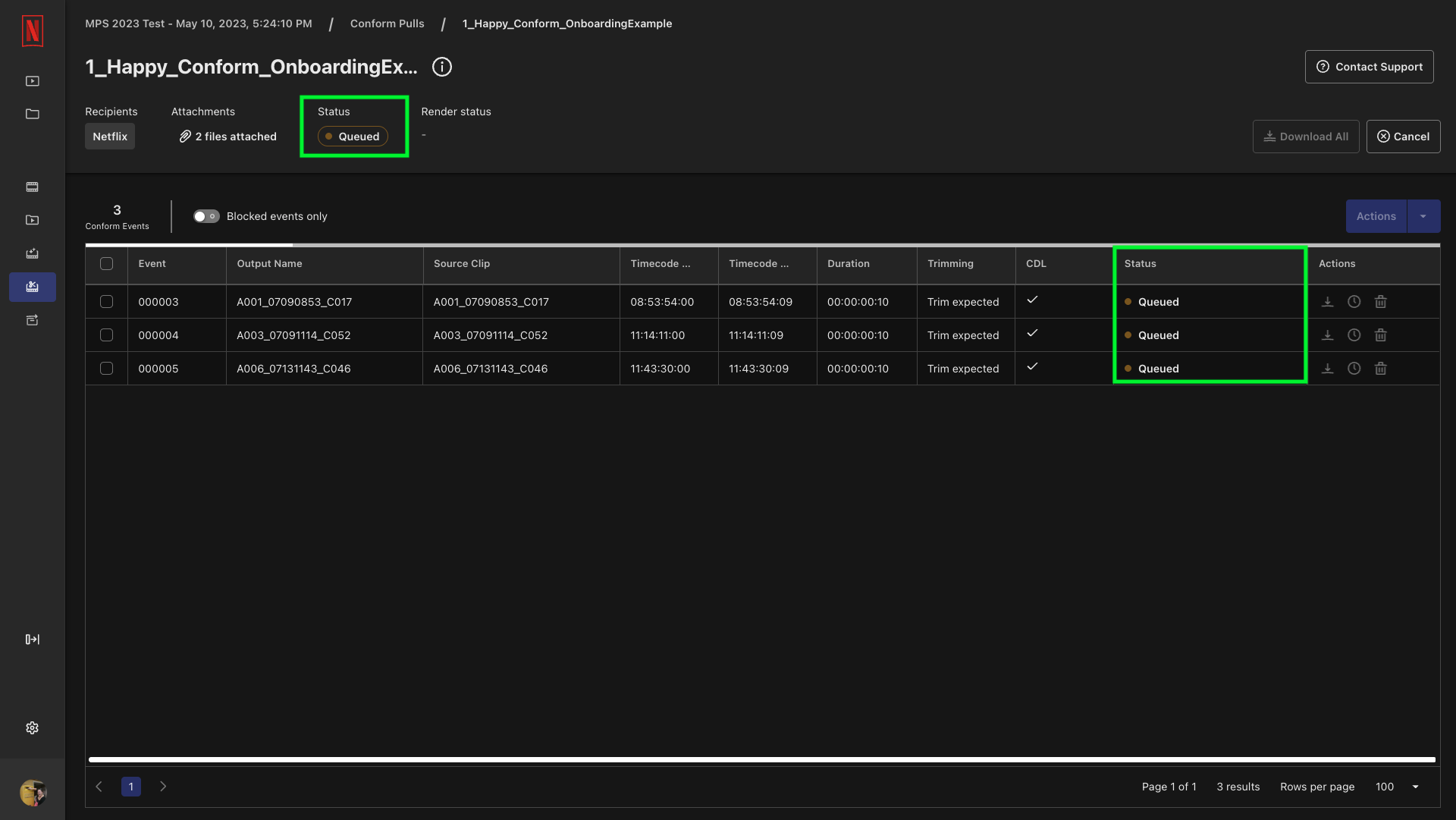Click download icon for event 000005
This screenshot has height=820, width=1456.
tap(1328, 369)
